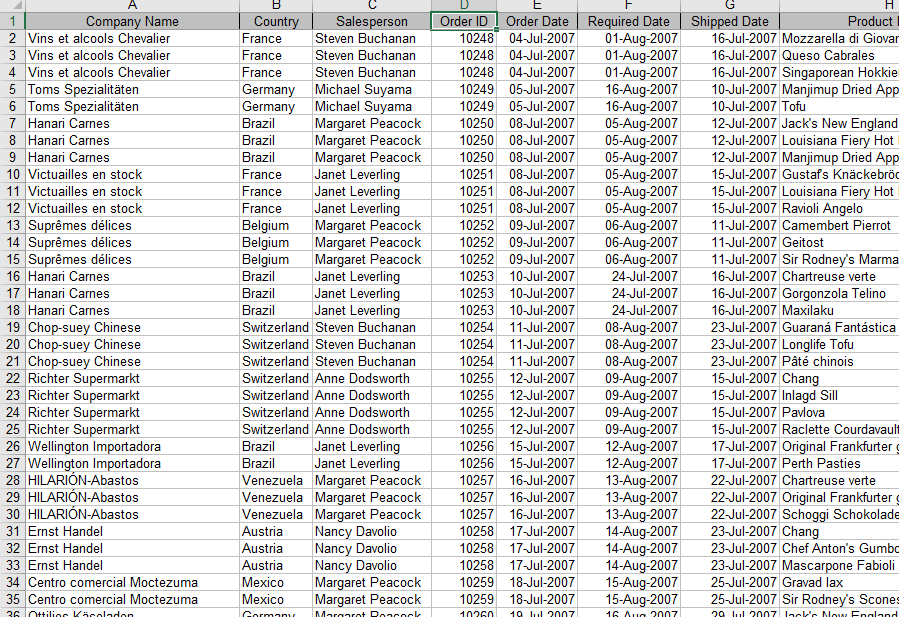Click Gorgonzola Telino product cell
Image resolution: width=899 pixels, height=617 pixels.
[839, 294]
